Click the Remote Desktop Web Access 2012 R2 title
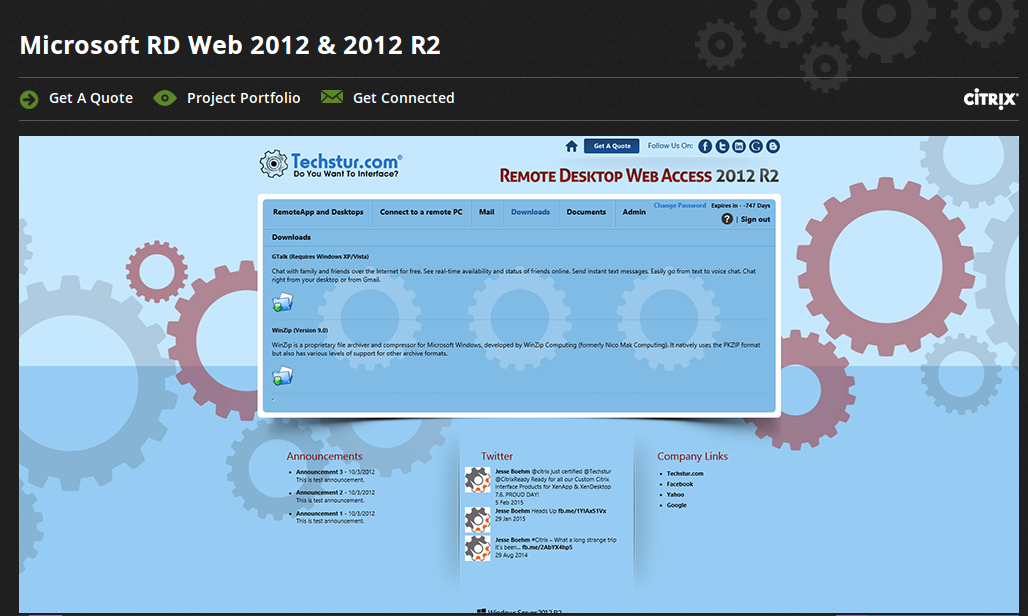The height and width of the screenshot is (616, 1028). point(639,176)
